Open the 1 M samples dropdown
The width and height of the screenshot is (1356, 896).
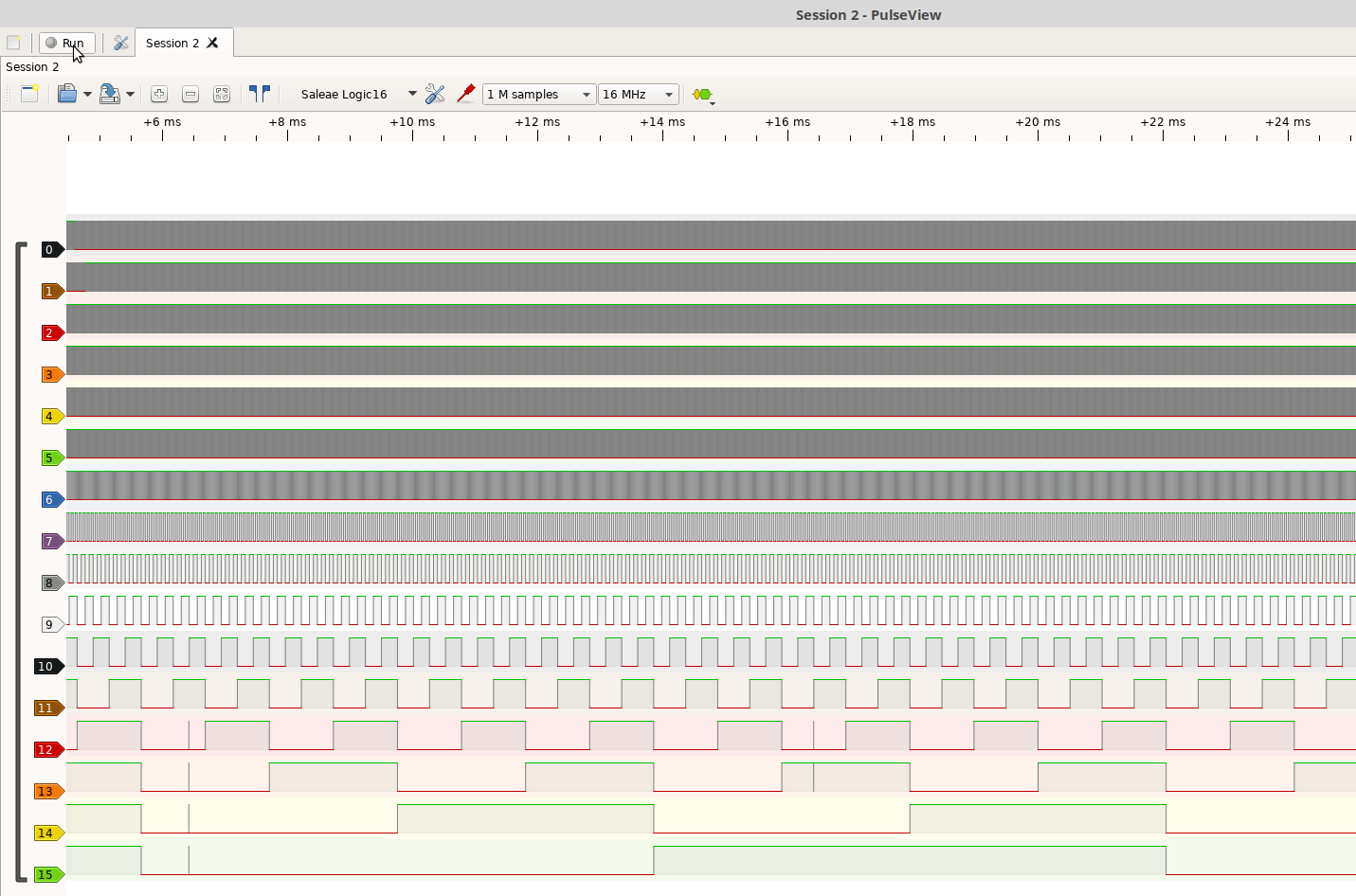tap(539, 94)
